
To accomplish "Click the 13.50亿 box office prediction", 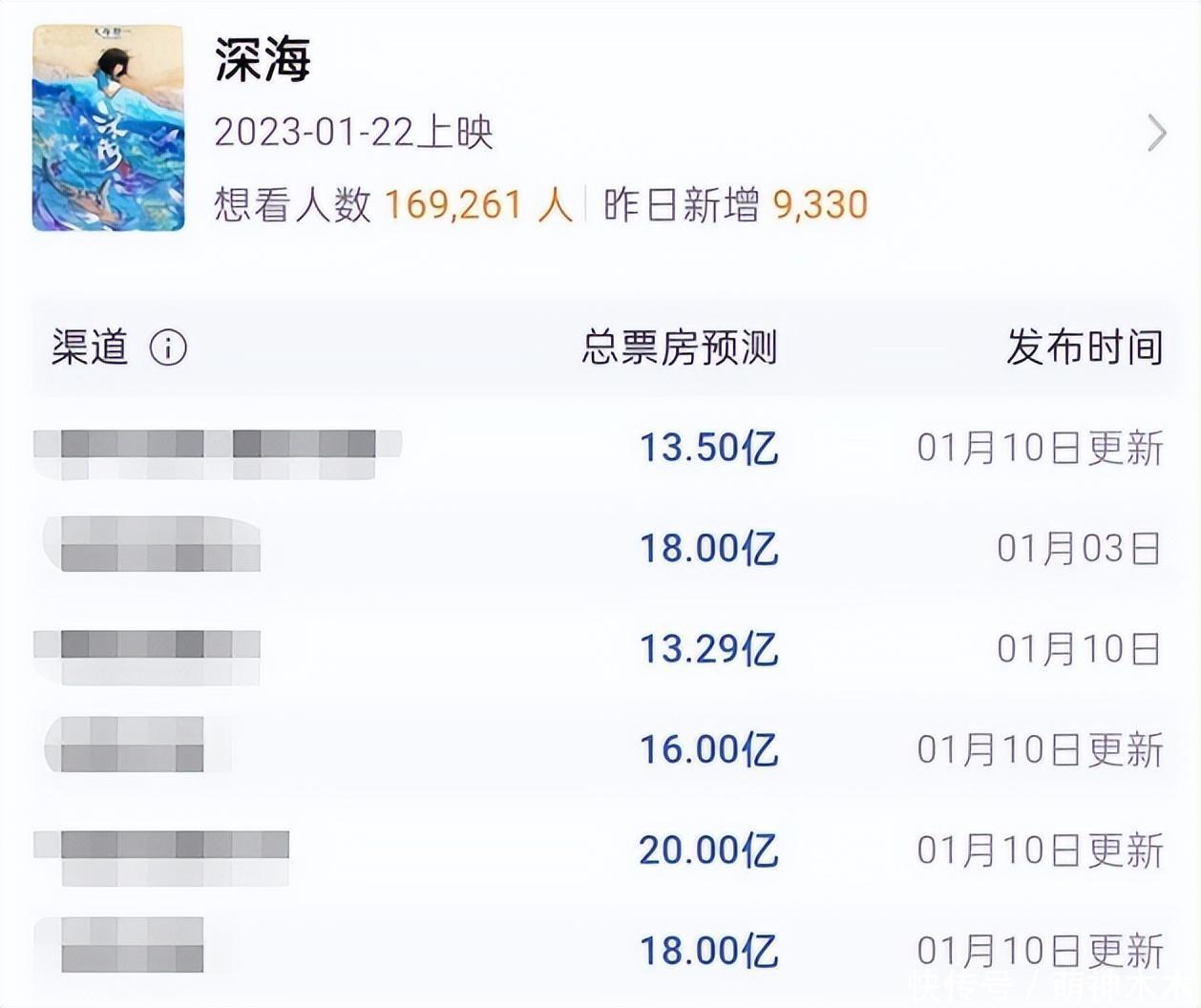I will point(707,448).
